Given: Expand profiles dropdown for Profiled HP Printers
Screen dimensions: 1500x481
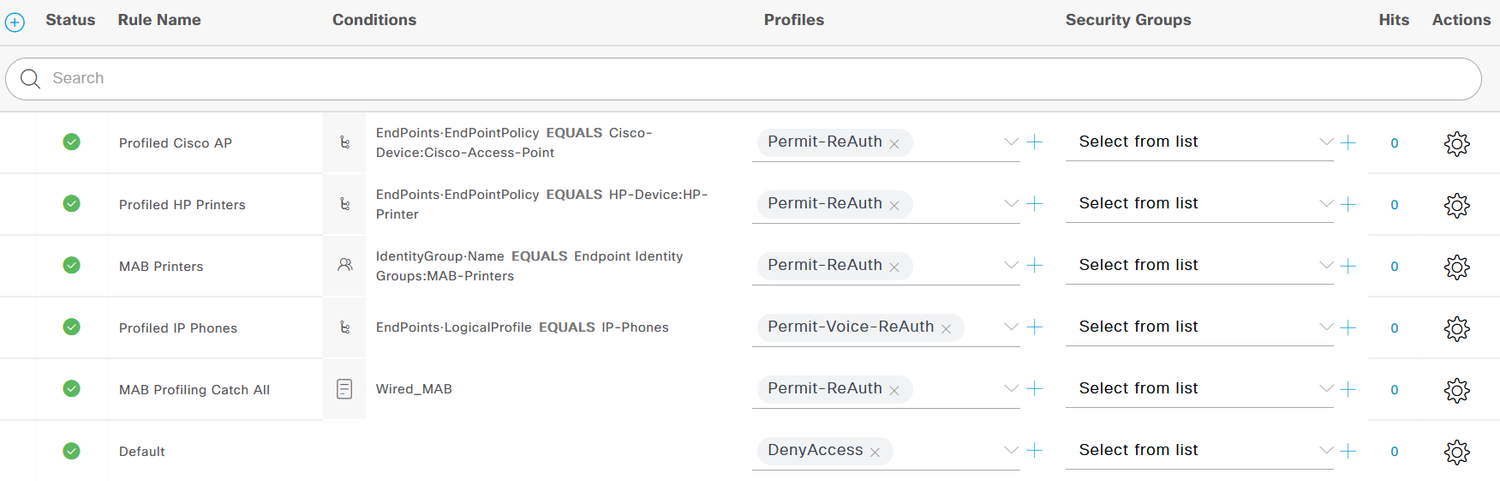Looking at the screenshot, I should tap(1011, 204).
